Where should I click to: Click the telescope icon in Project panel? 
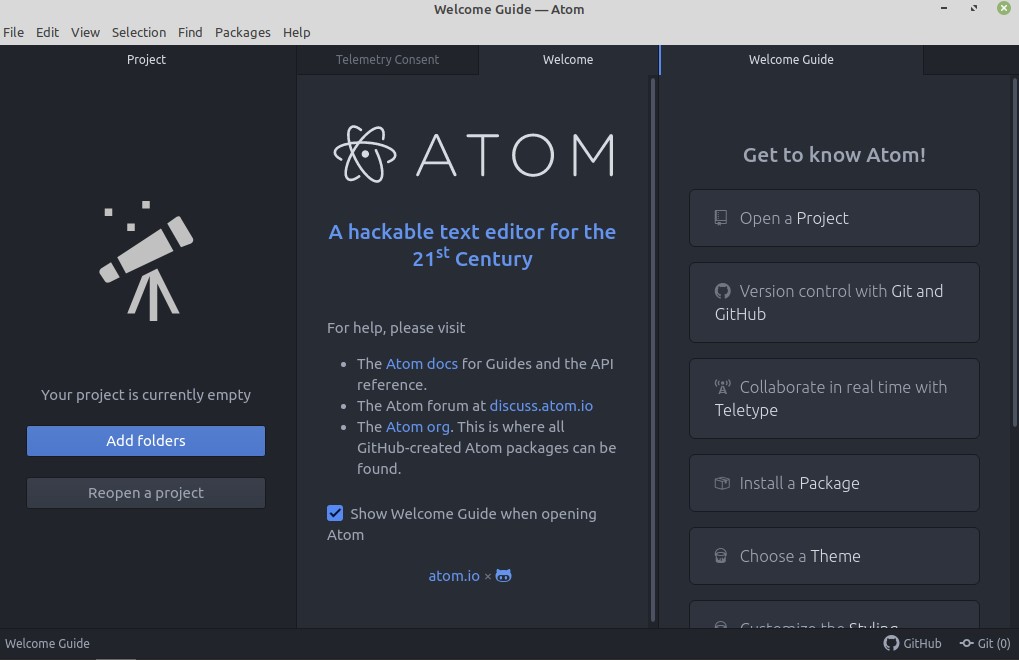[x=146, y=260]
